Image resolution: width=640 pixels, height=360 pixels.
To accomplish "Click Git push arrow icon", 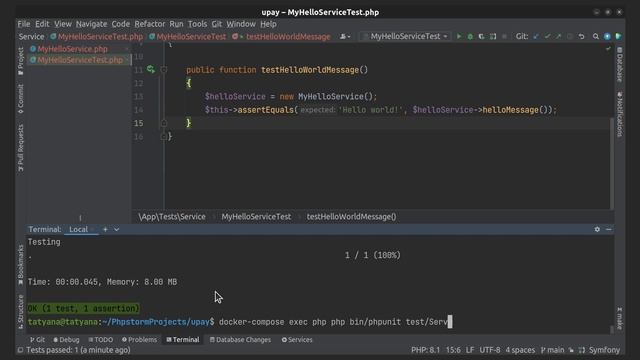I will pos(558,36).
